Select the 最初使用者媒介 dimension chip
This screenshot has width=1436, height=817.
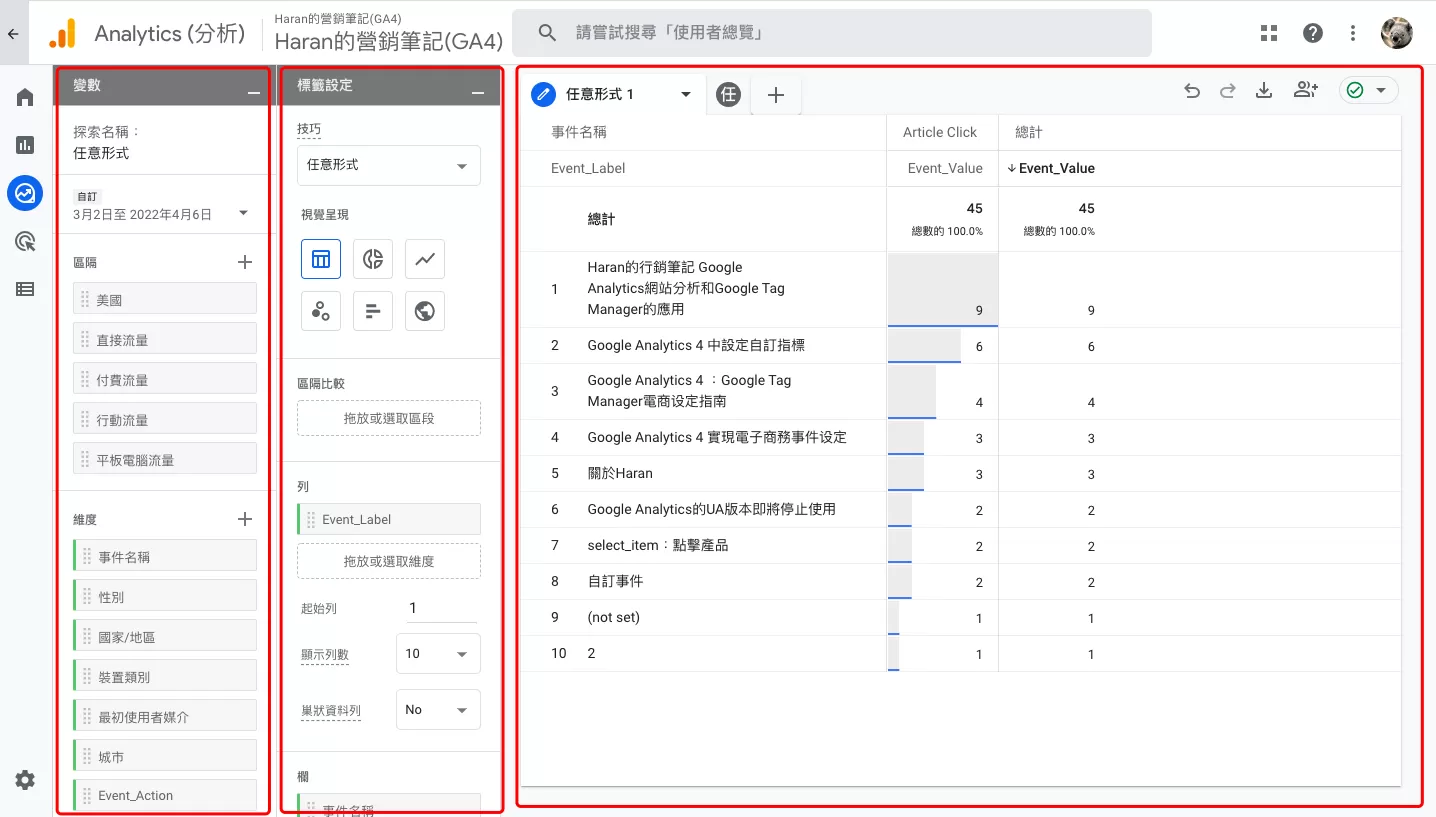click(x=165, y=717)
